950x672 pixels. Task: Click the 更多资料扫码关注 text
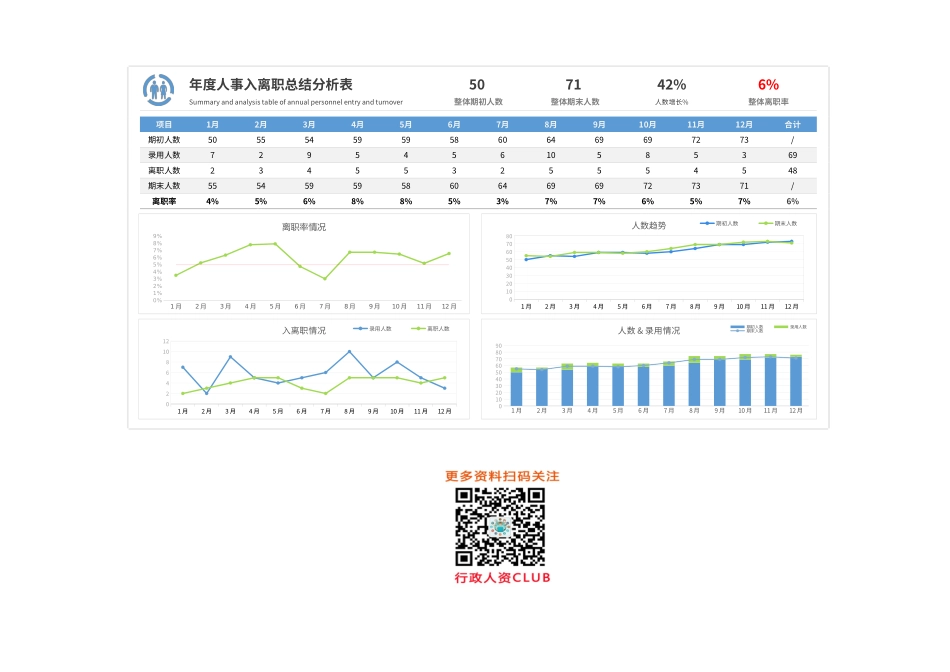coord(502,476)
